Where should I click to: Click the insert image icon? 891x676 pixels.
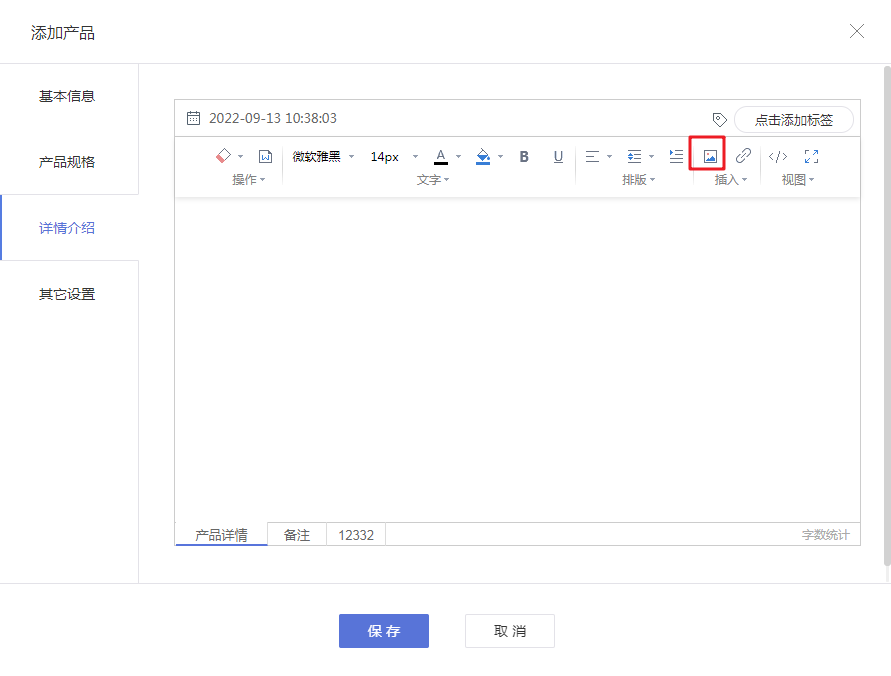click(x=710, y=156)
